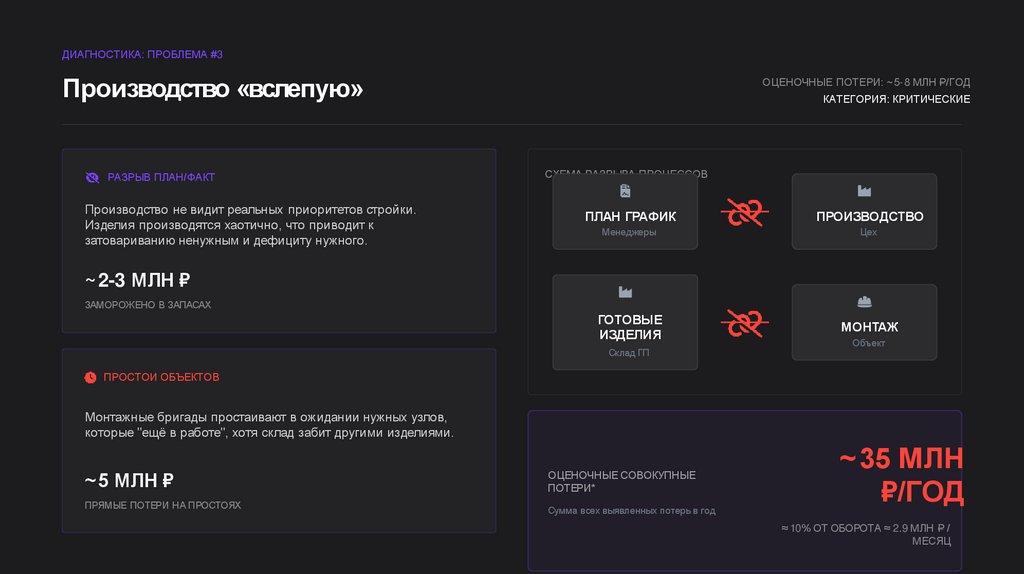Click the ~35 млн ₽/год total
1024x574 pixels.
900,475
